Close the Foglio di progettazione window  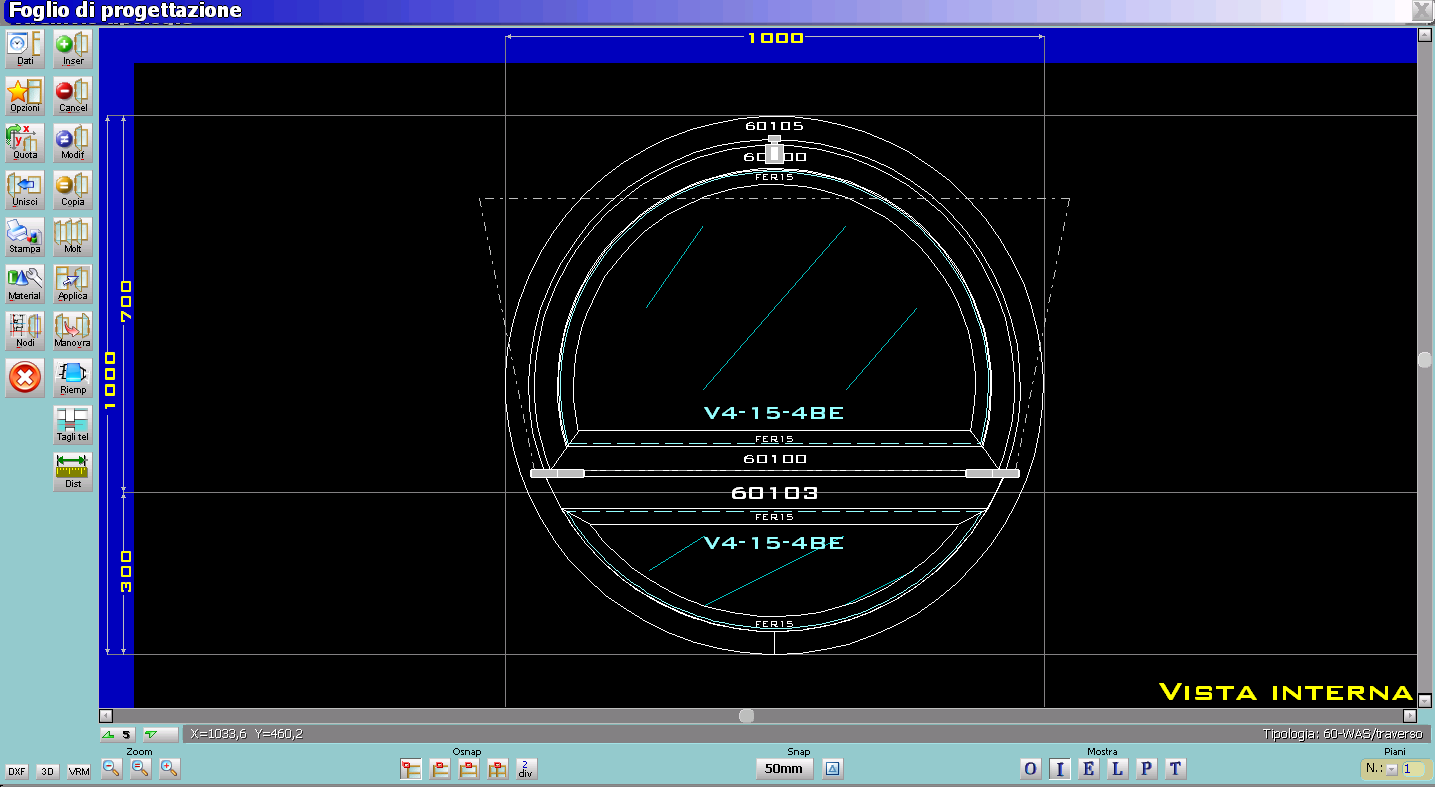tap(1422, 10)
